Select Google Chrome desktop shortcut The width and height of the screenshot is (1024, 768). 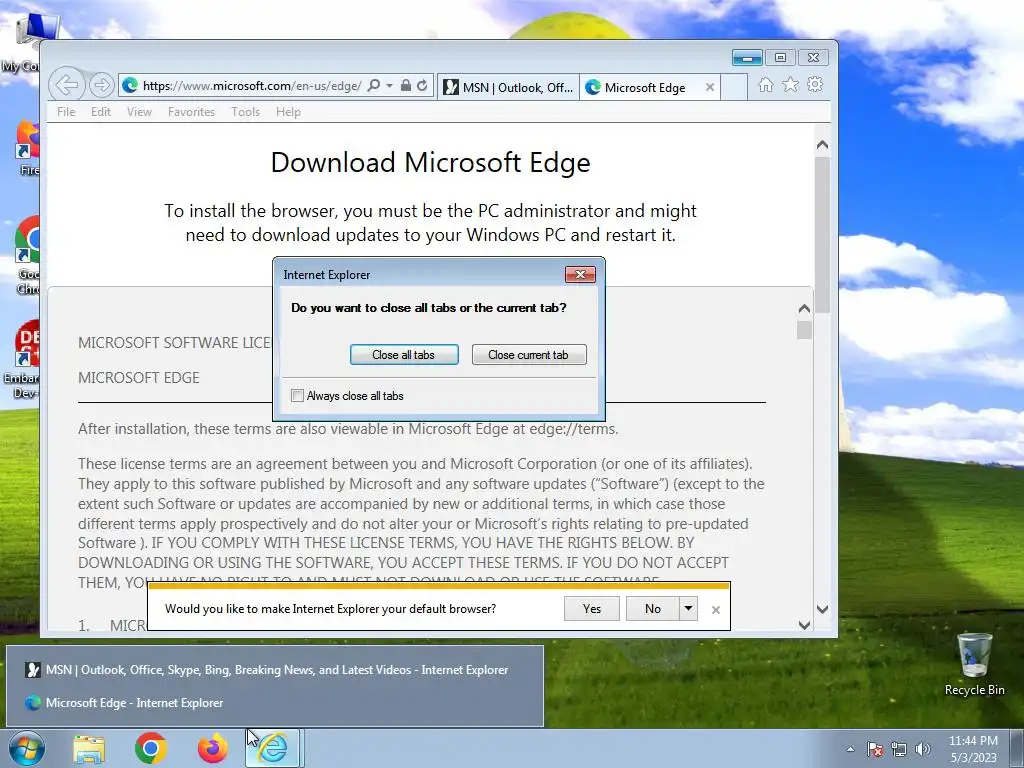[x=27, y=256]
